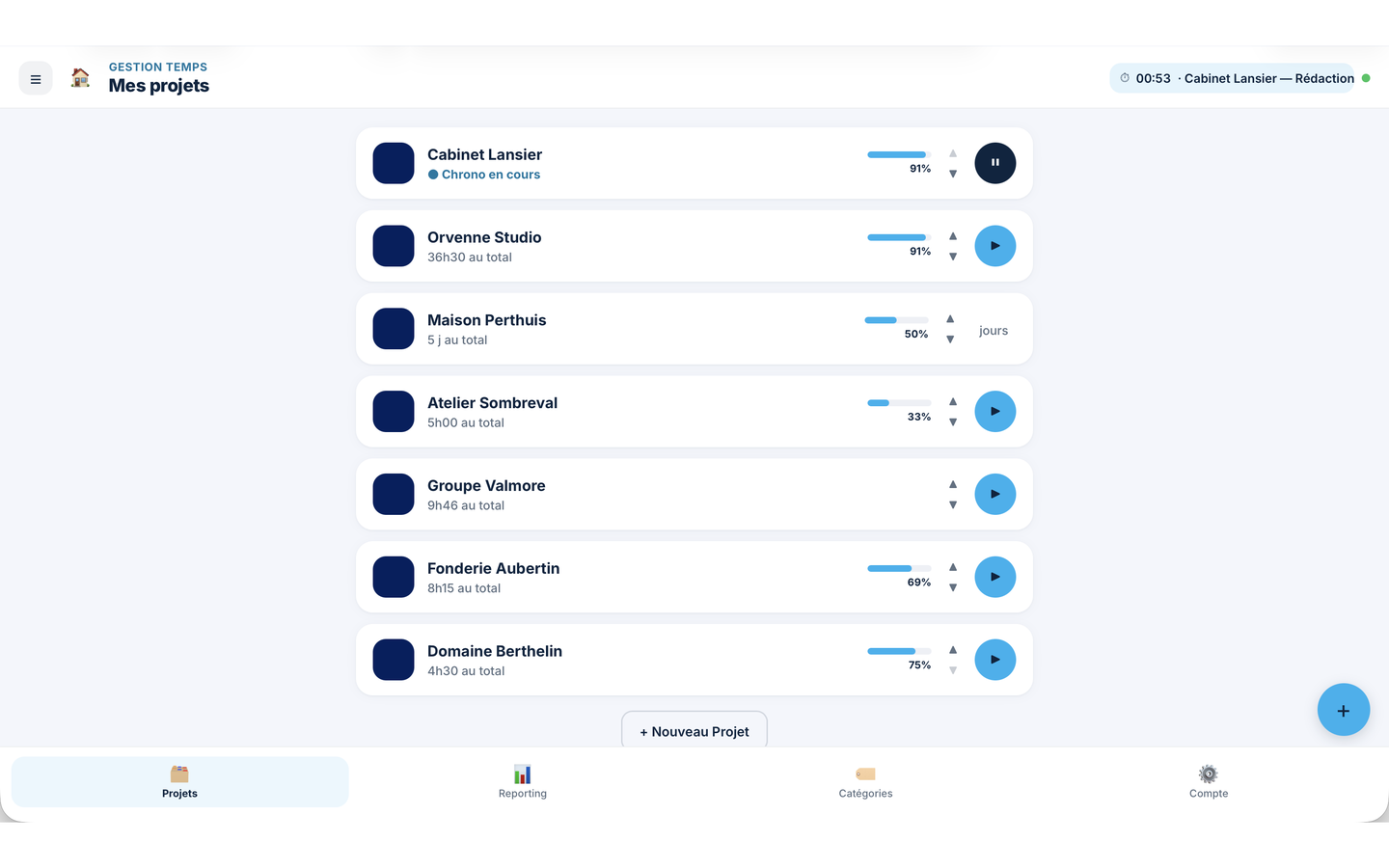Open the running timer chip in header
The height and width of the screenshot is (868, 1389).
1233,78
